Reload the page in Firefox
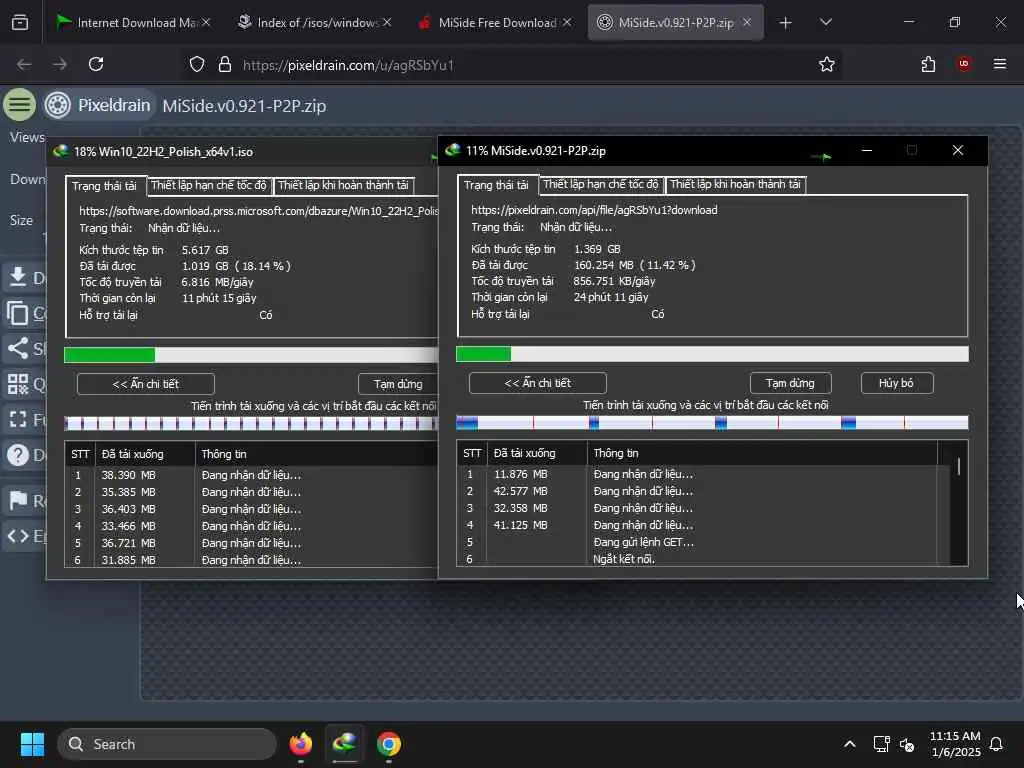This screenshot has width=1024, height=768. 96,64
